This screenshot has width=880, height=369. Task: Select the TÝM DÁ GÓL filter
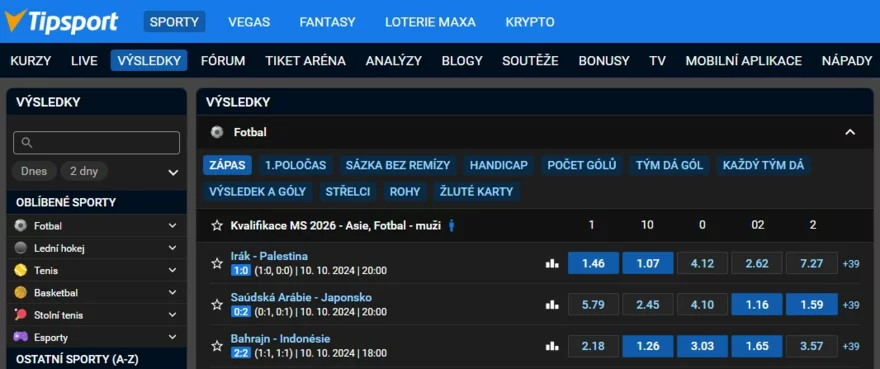tap(670, 165)
